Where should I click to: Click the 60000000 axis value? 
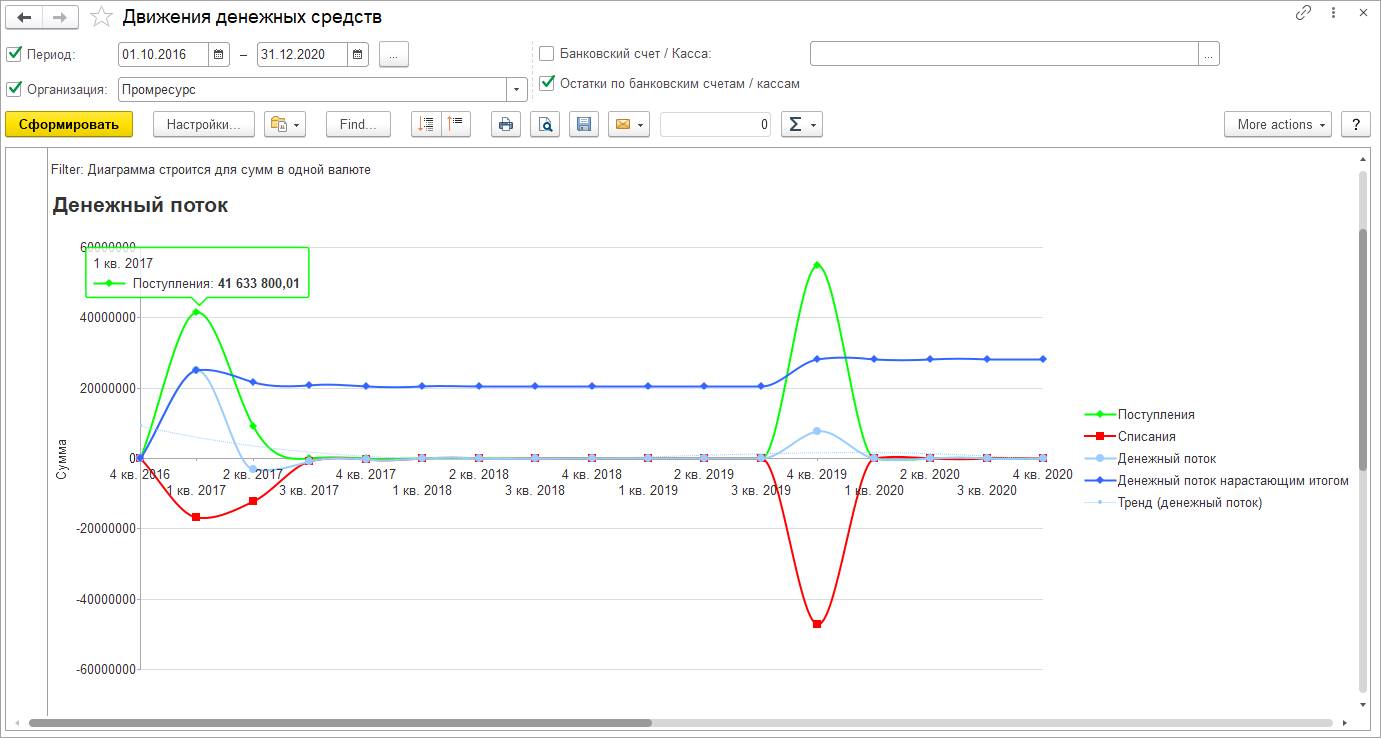point(106,247)
